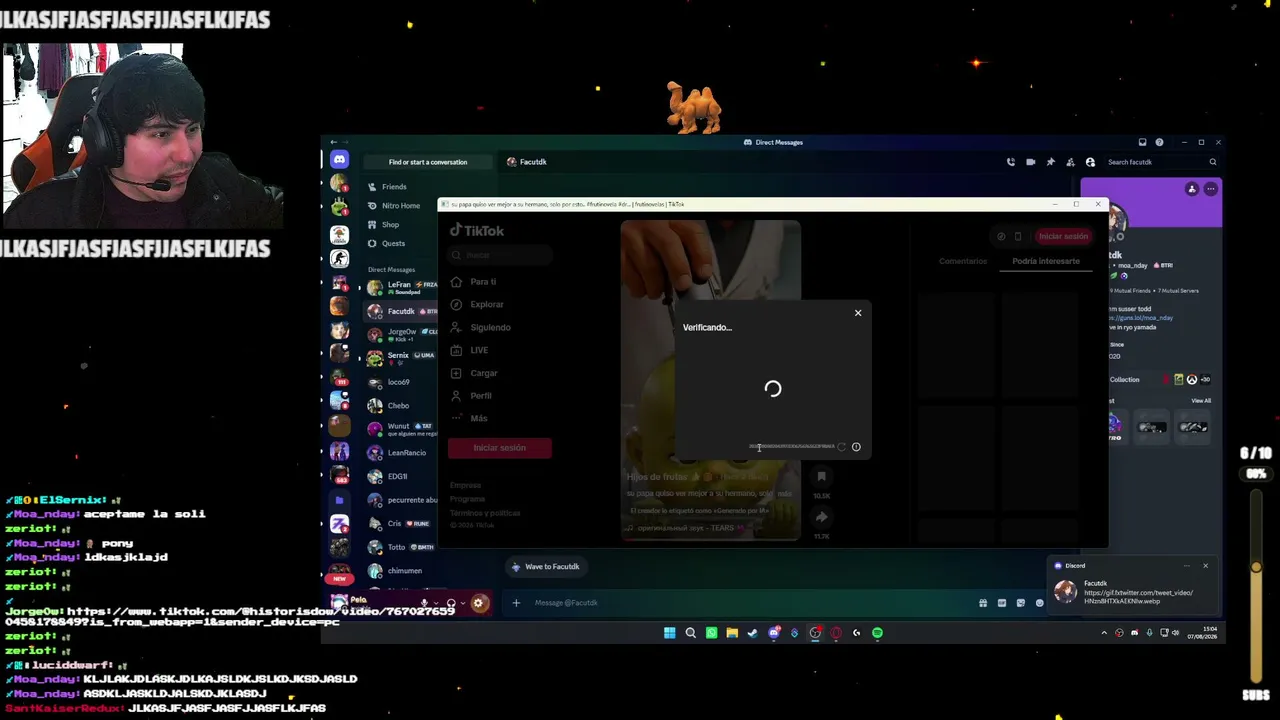Image resolution: width=1280 pixels, height=720 pixels.
Task: Open the guns.lol/moa_nday profile link
Action: [x=1141, y=318]
